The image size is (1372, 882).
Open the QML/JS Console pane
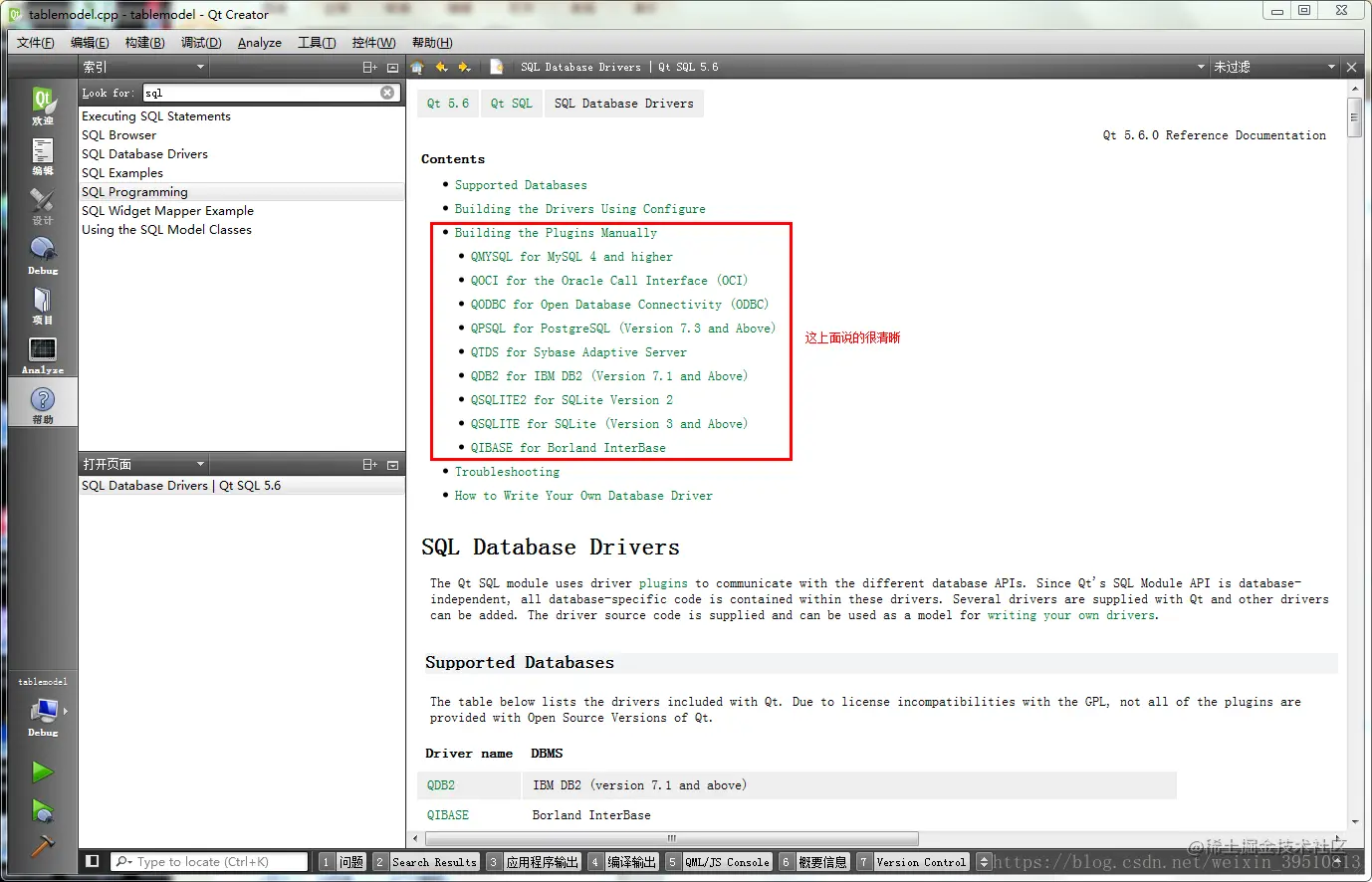click(718, 862)
